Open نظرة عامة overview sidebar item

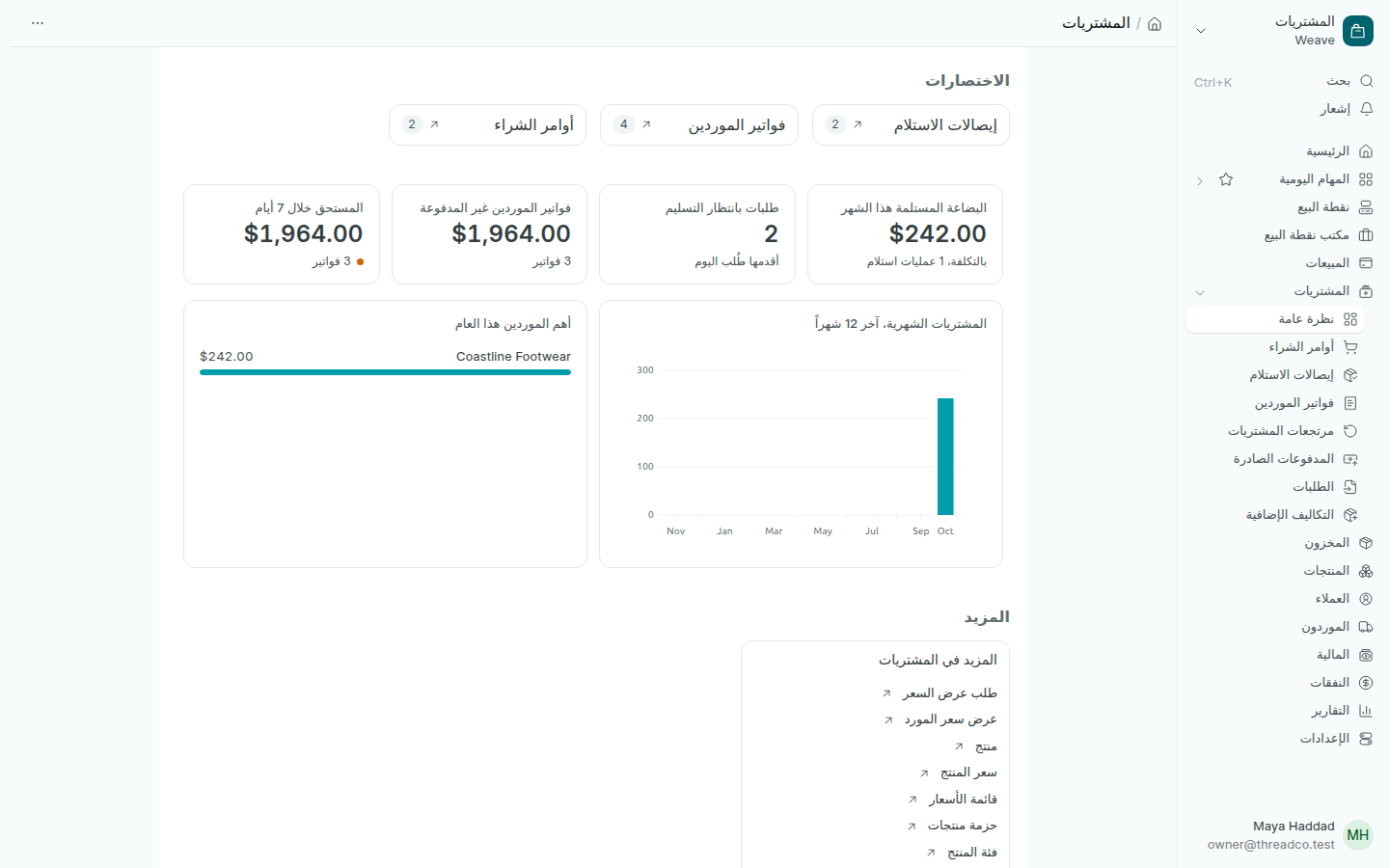1275,319
